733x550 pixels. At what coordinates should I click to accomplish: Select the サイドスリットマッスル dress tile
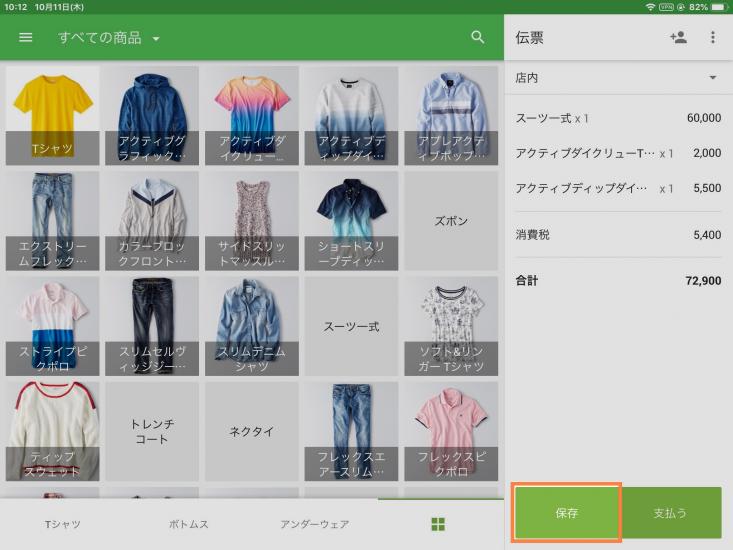coord(252,221)
